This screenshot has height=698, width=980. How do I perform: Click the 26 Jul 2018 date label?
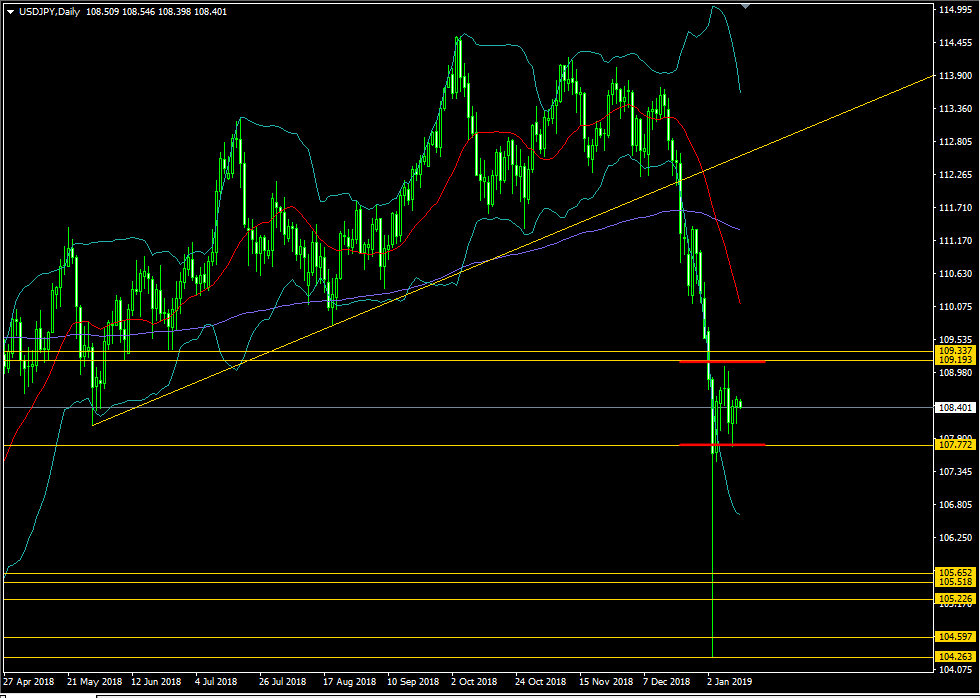point(284,681)
